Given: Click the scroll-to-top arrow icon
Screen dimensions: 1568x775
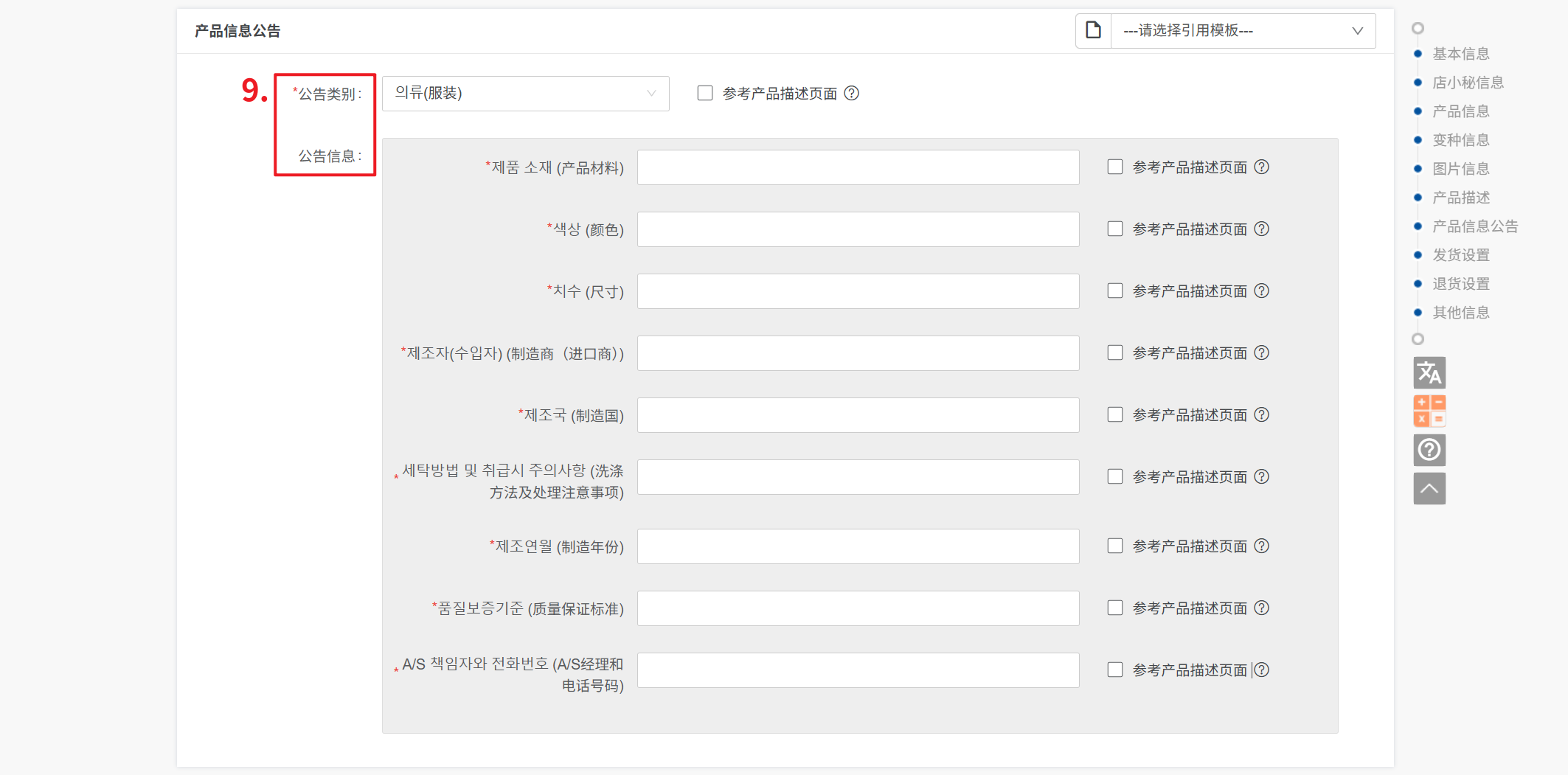Looking at the screenshot, I should [1429, 488].
